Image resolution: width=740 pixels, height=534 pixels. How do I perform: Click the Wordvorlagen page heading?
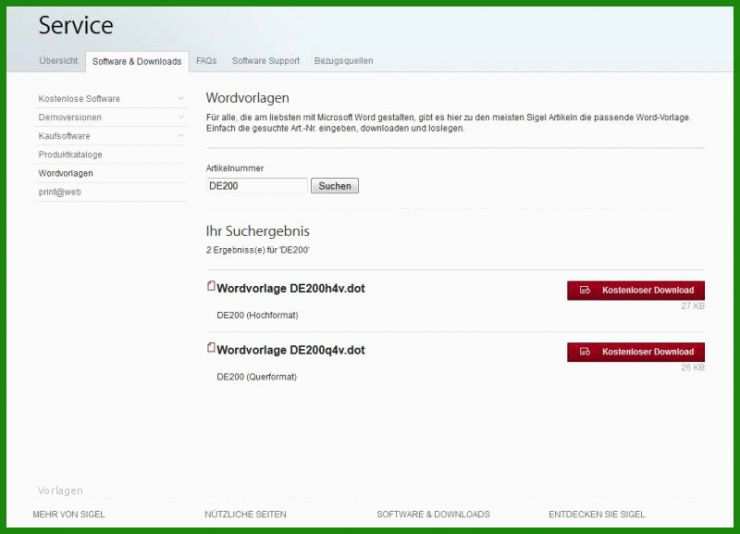[247, 98]
